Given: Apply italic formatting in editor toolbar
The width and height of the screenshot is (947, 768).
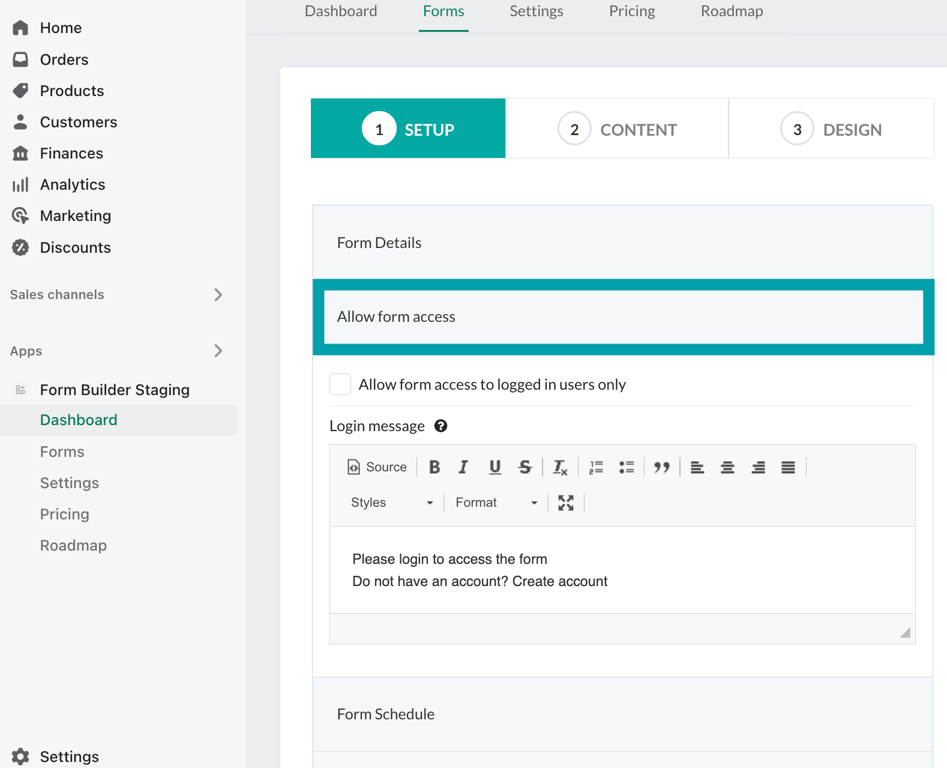Looking at the screenshot, I should coord(463,467).
